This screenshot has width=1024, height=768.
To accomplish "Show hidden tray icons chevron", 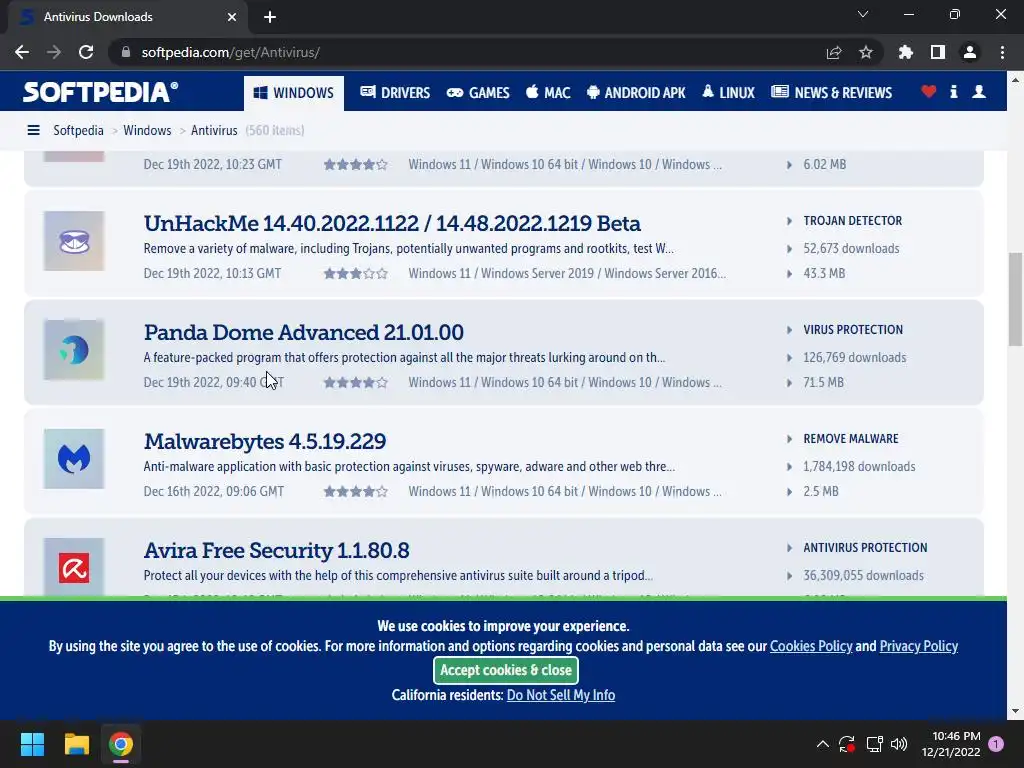I will pos(823,744).
